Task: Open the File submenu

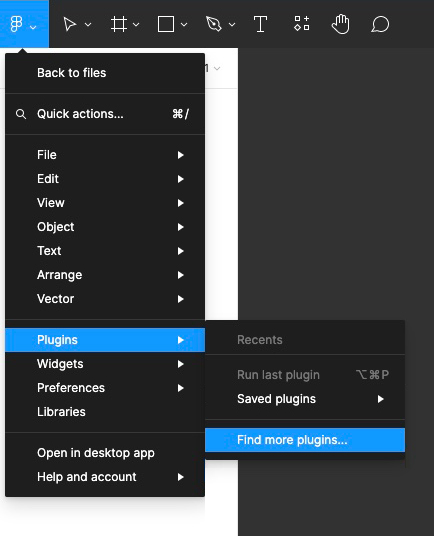Action: [105, 155]
